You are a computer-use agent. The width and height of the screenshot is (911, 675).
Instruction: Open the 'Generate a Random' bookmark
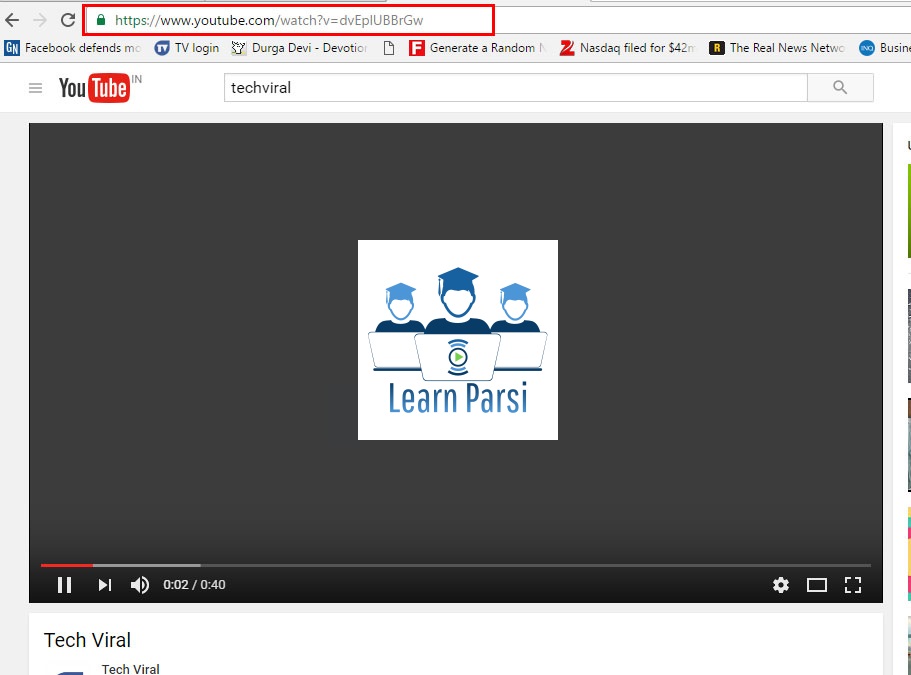pyautogui.click(x=478, y=48)
